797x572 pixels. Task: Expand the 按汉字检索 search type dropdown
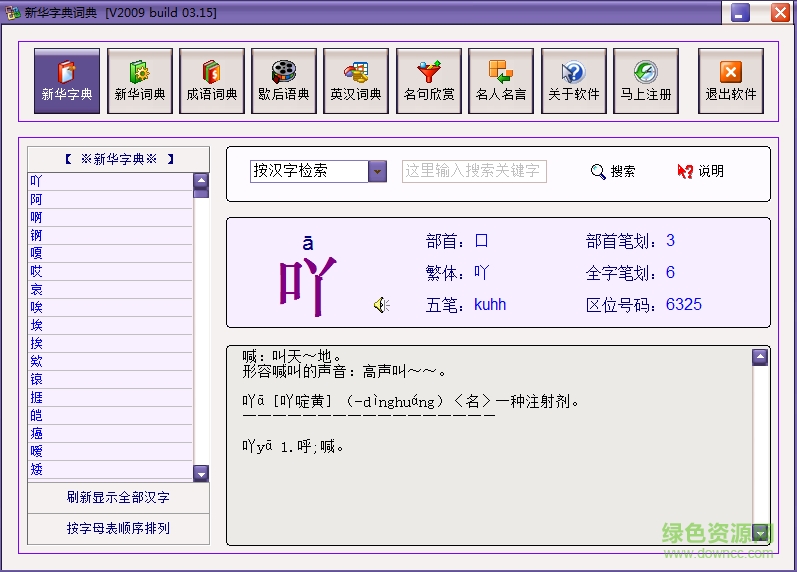[377, 171]
